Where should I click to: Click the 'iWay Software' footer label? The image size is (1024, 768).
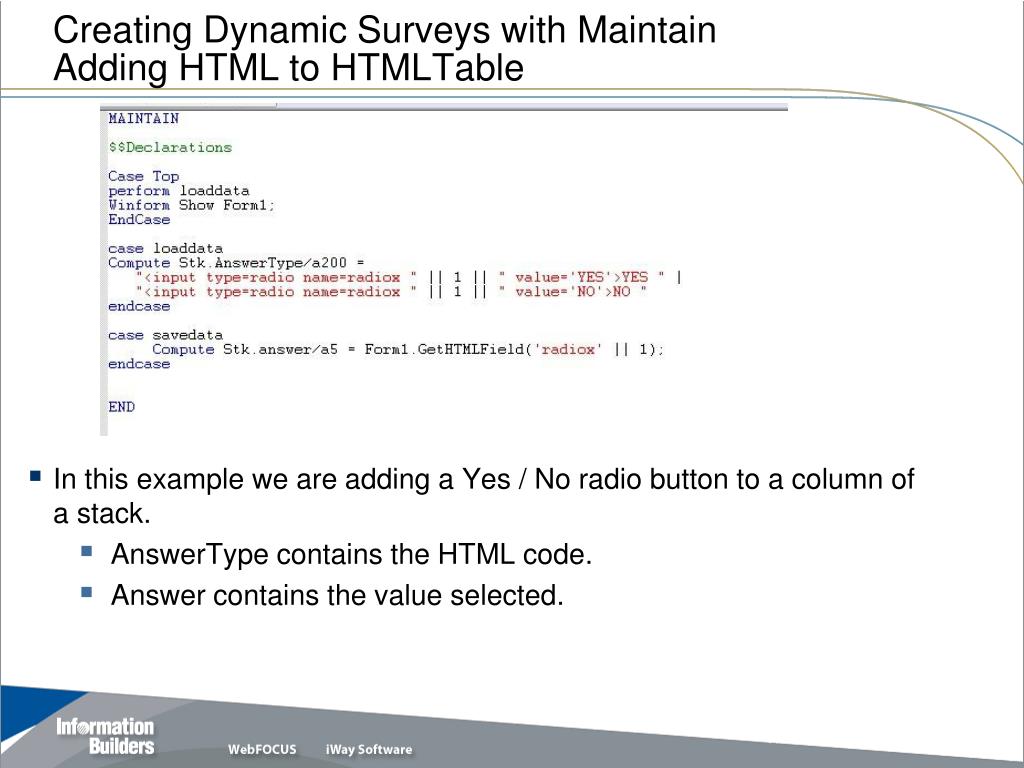[369, 749]
